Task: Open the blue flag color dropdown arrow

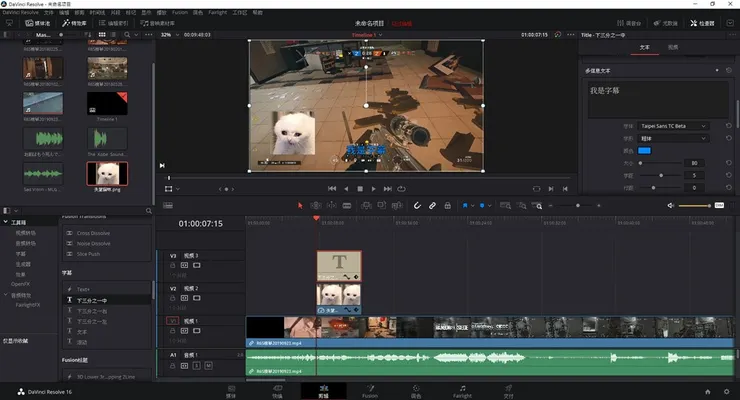Action: [x=471, y=205]
